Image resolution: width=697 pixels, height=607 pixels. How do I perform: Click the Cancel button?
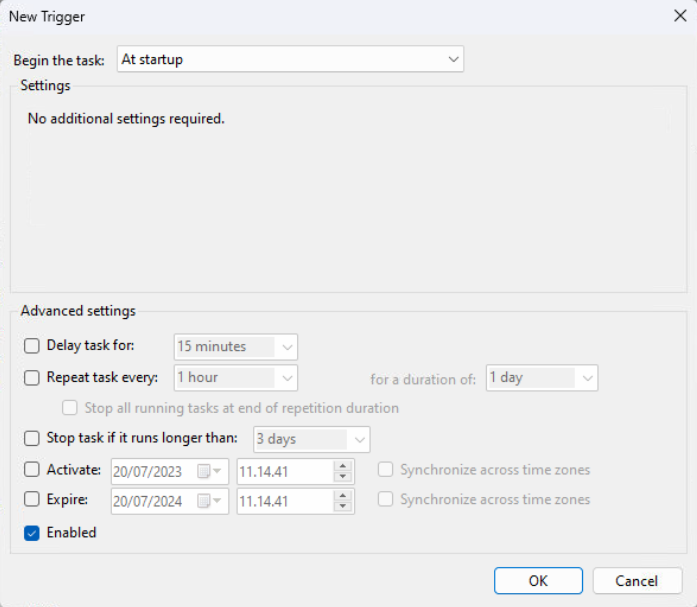637,581
